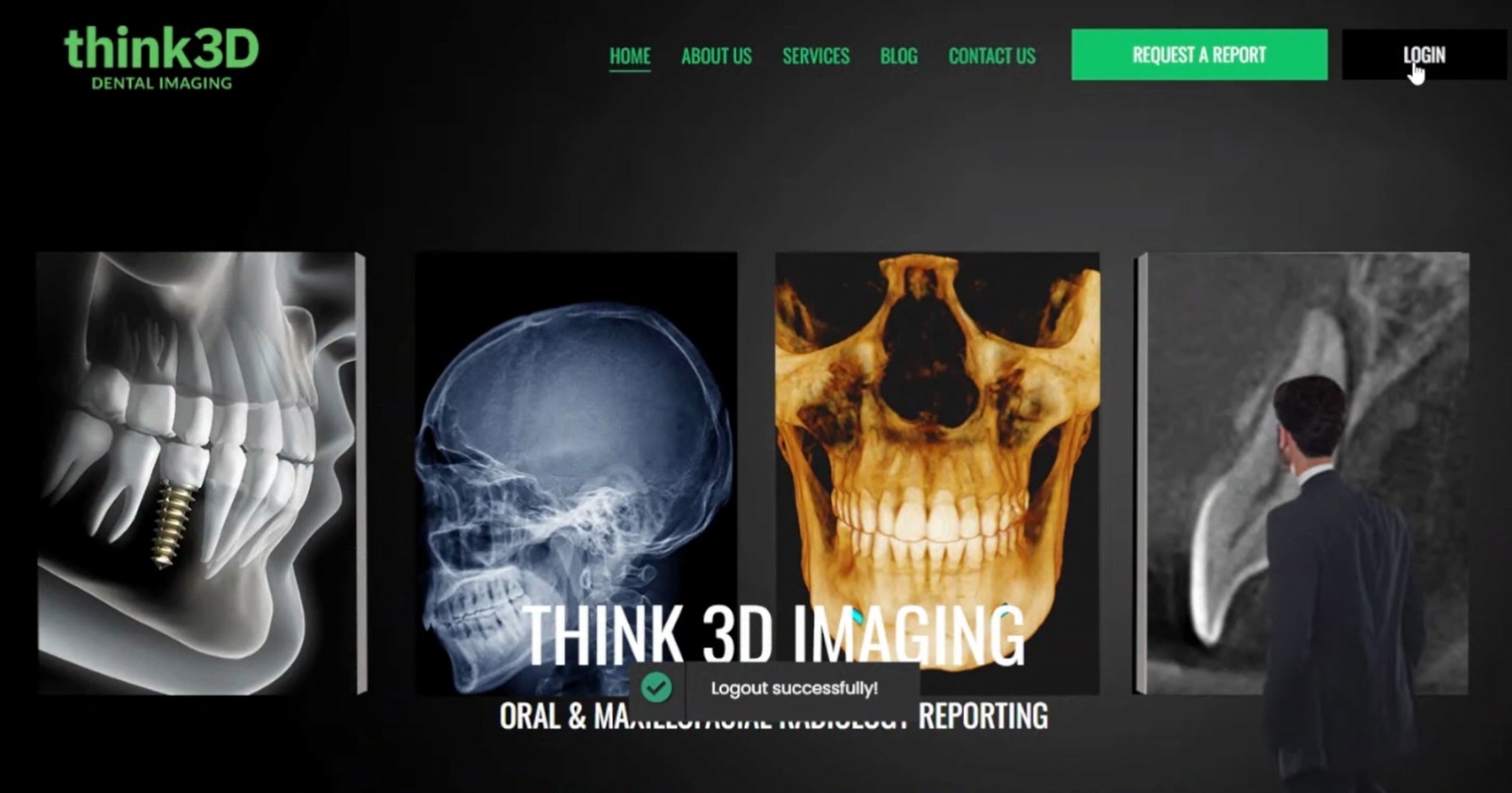This screenshot has height=793, width=1512.
Task: Navigate to the BLOG page
Action: pos(899,56)
